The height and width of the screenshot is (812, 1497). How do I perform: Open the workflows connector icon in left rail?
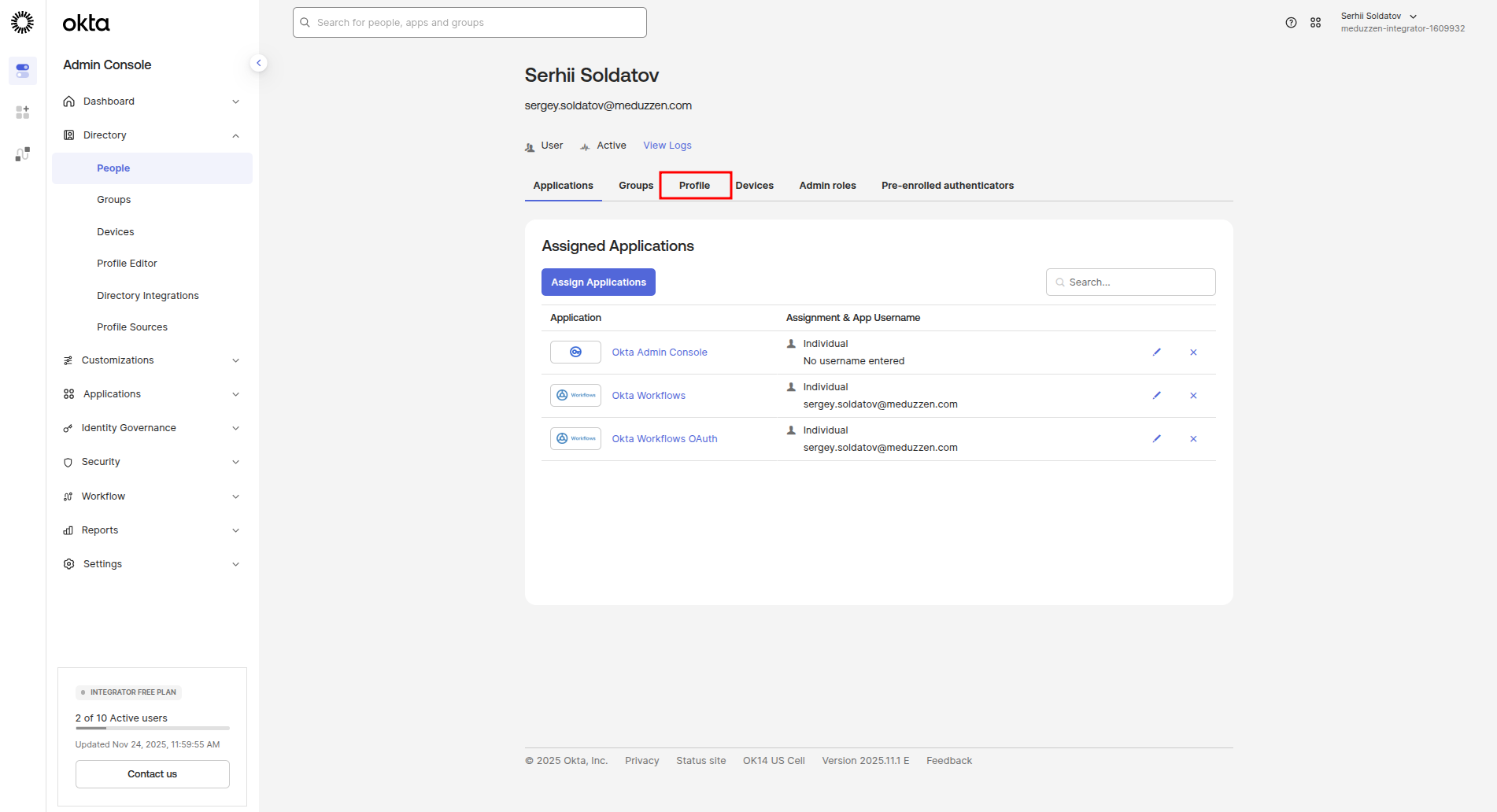[23, 154]
